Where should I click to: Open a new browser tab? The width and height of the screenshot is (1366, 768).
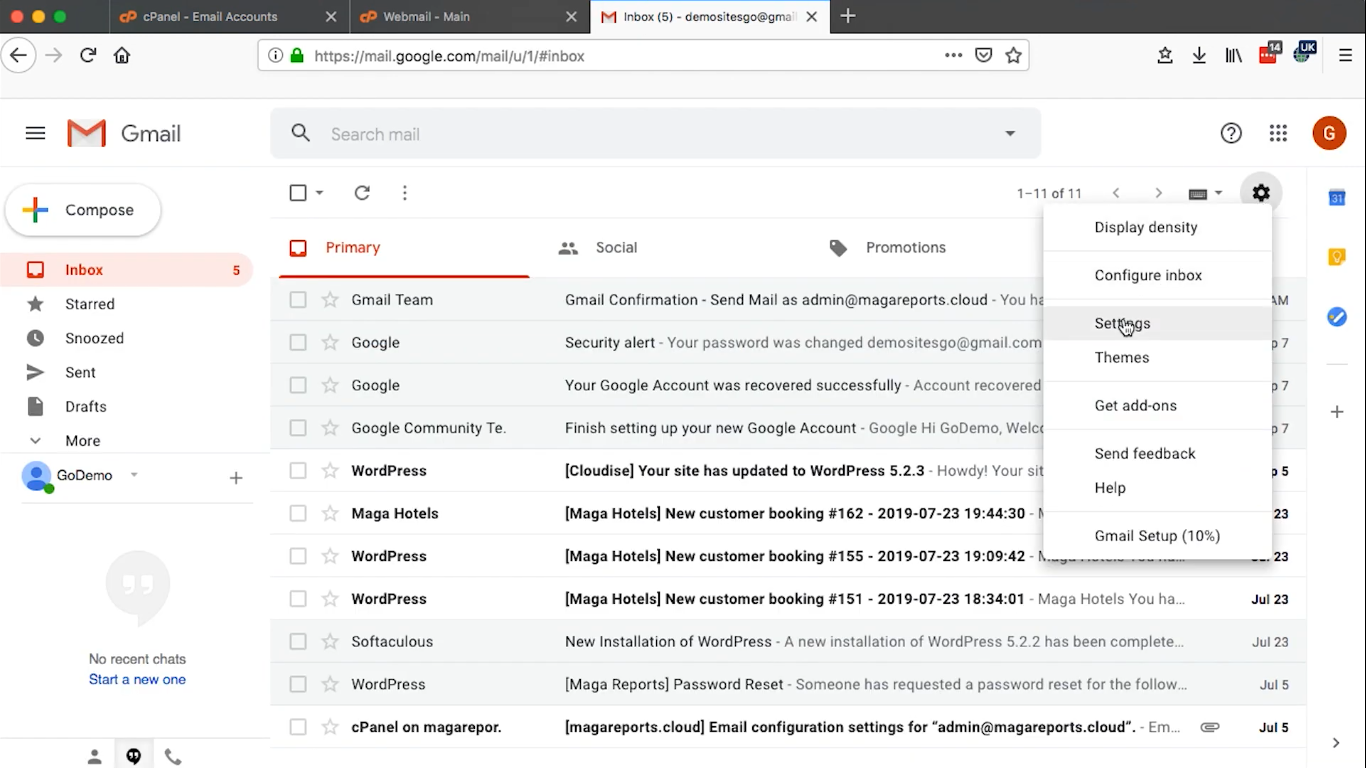pos(848,16)
